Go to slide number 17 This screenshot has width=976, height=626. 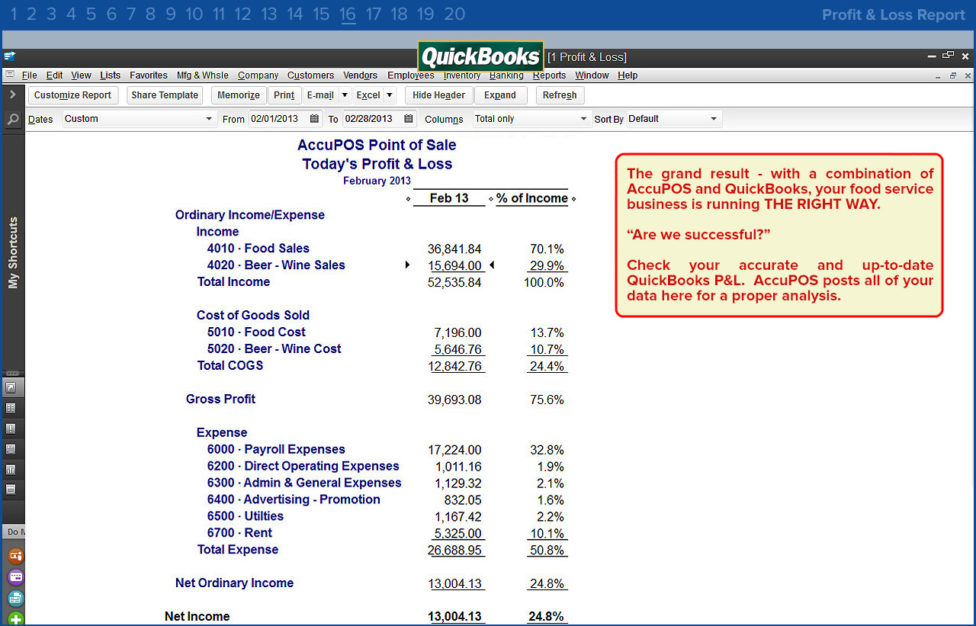[373, 14]
